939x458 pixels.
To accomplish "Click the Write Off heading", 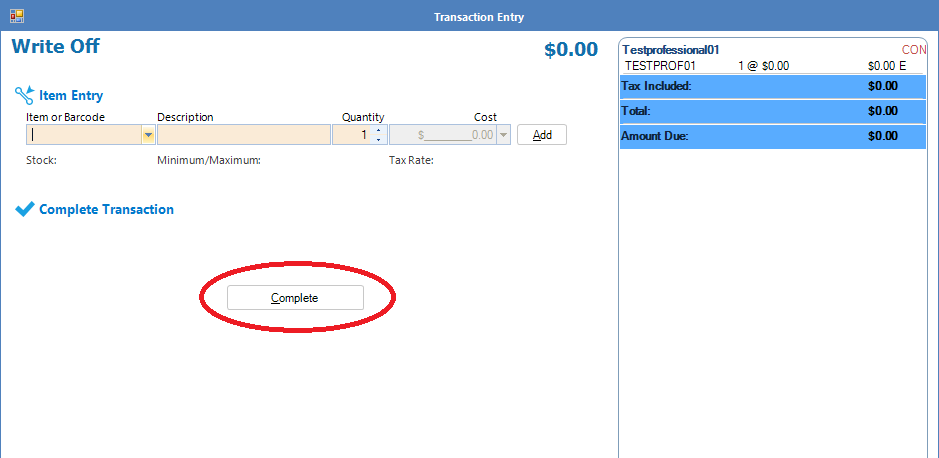I will click(x=55, y=47).
